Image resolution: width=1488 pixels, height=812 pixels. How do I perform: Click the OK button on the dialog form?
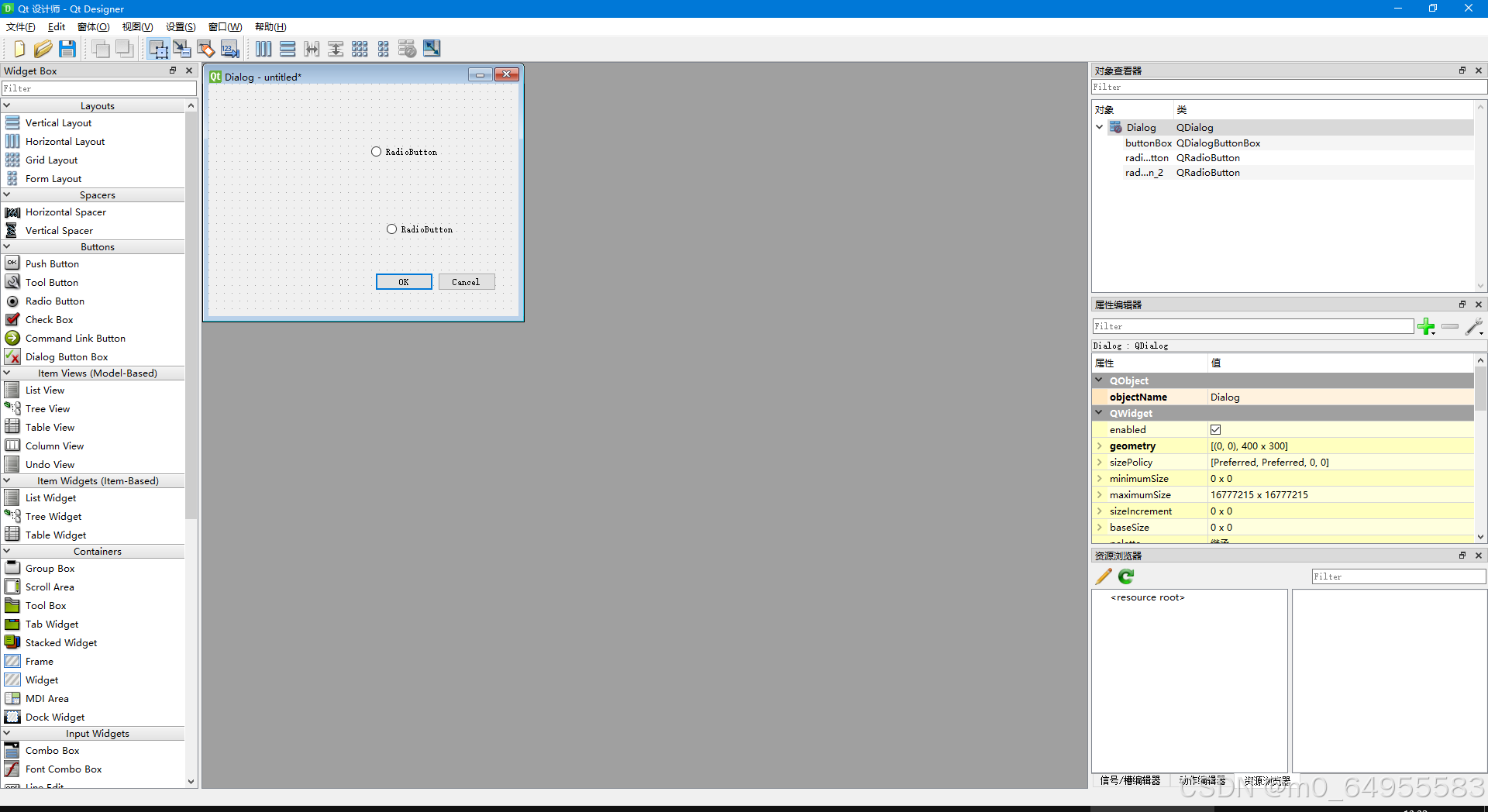coord(404,282)
